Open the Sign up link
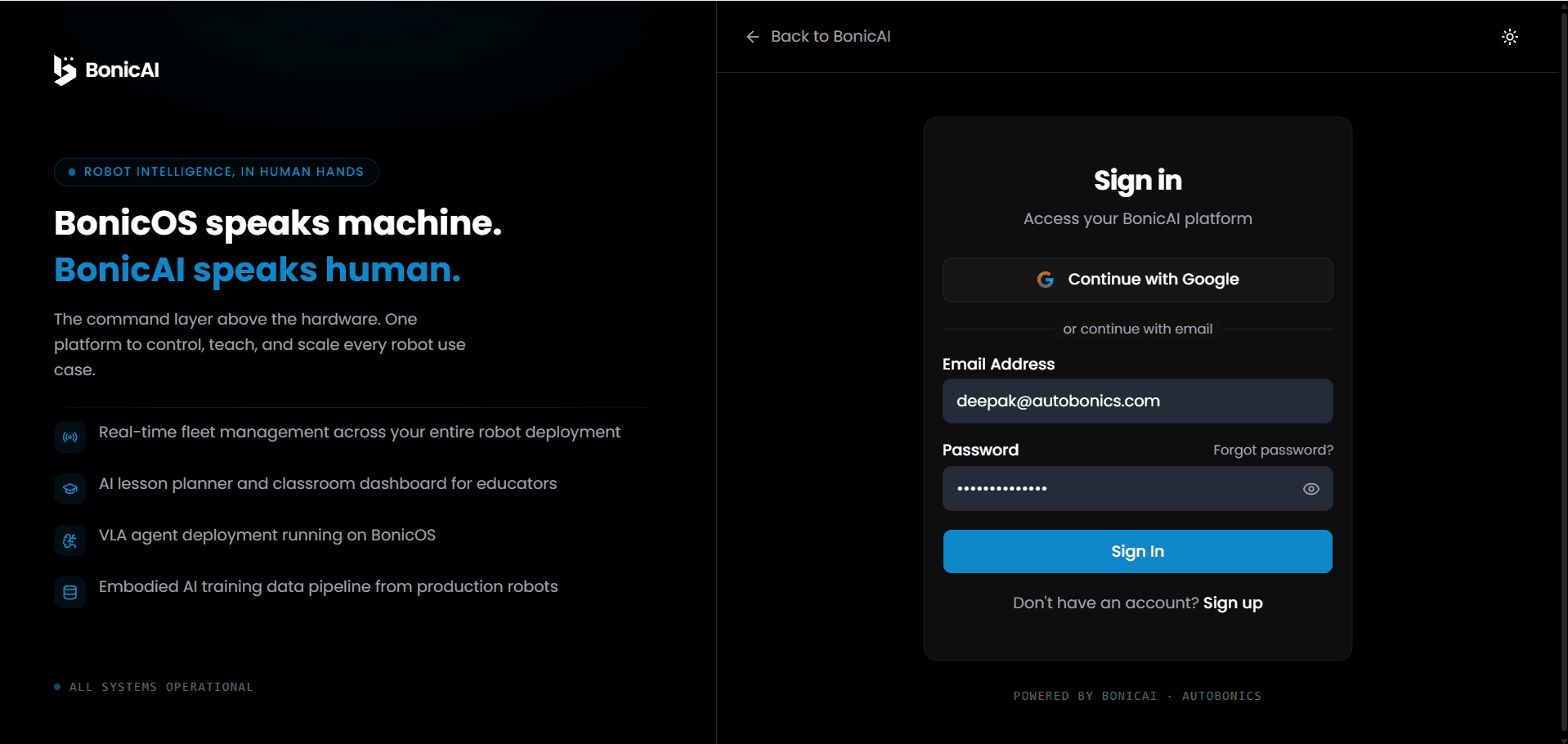This screenshot has height=744, width=1568. [1233, 603]
